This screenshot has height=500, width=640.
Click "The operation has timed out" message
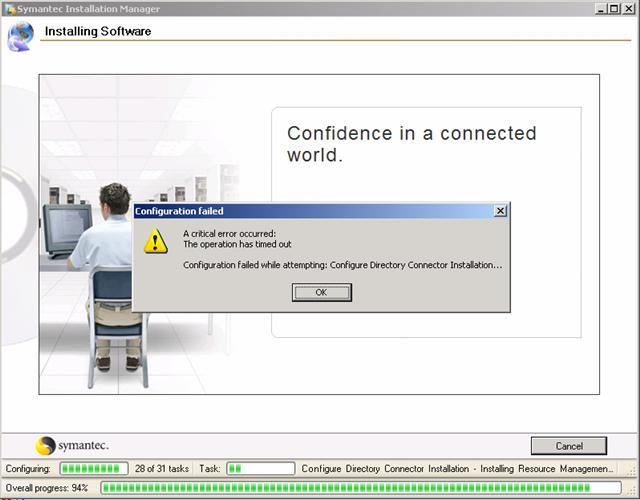(237, 244)
